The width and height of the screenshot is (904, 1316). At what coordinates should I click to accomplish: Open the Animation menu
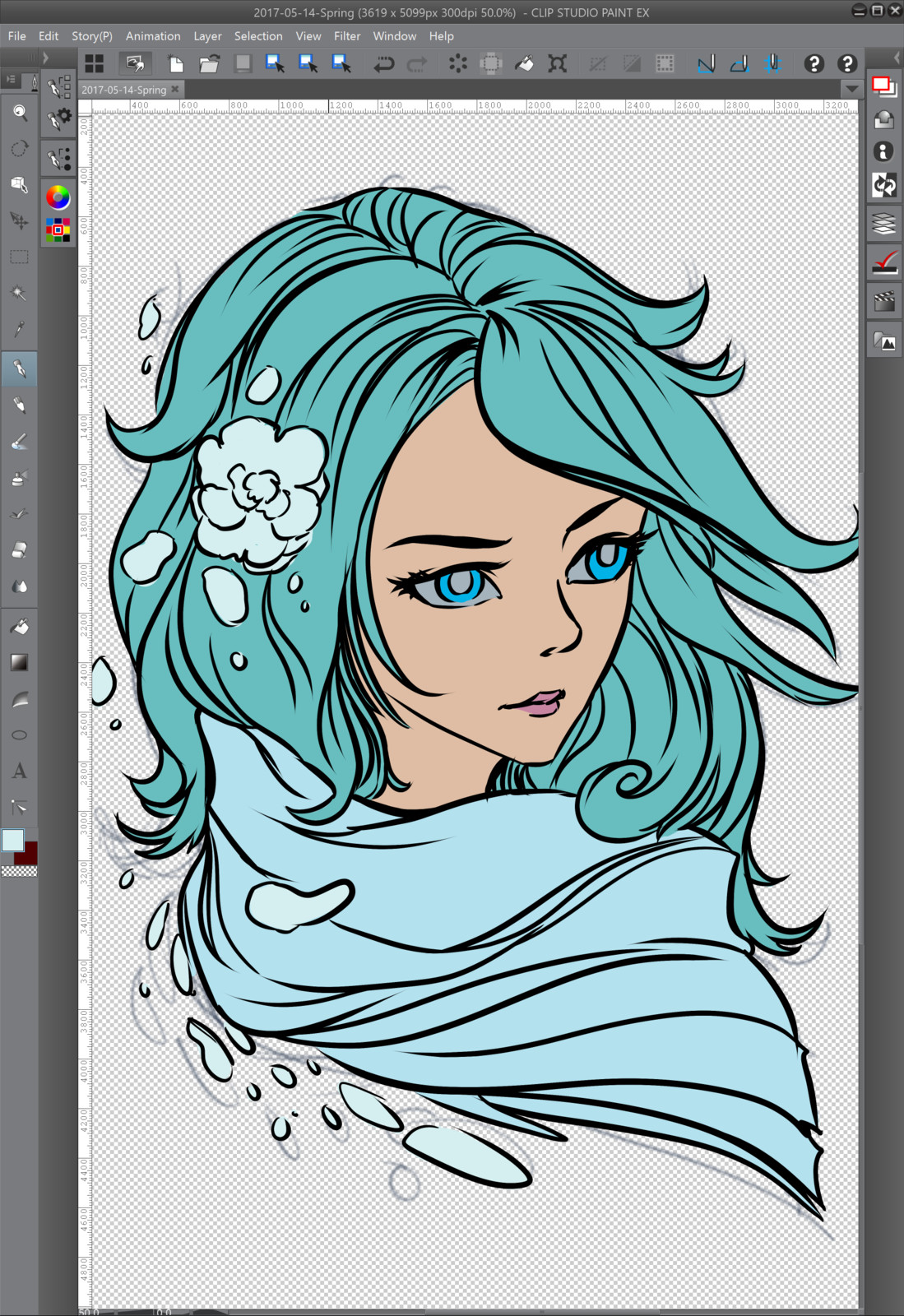click(x=153, y=36)
